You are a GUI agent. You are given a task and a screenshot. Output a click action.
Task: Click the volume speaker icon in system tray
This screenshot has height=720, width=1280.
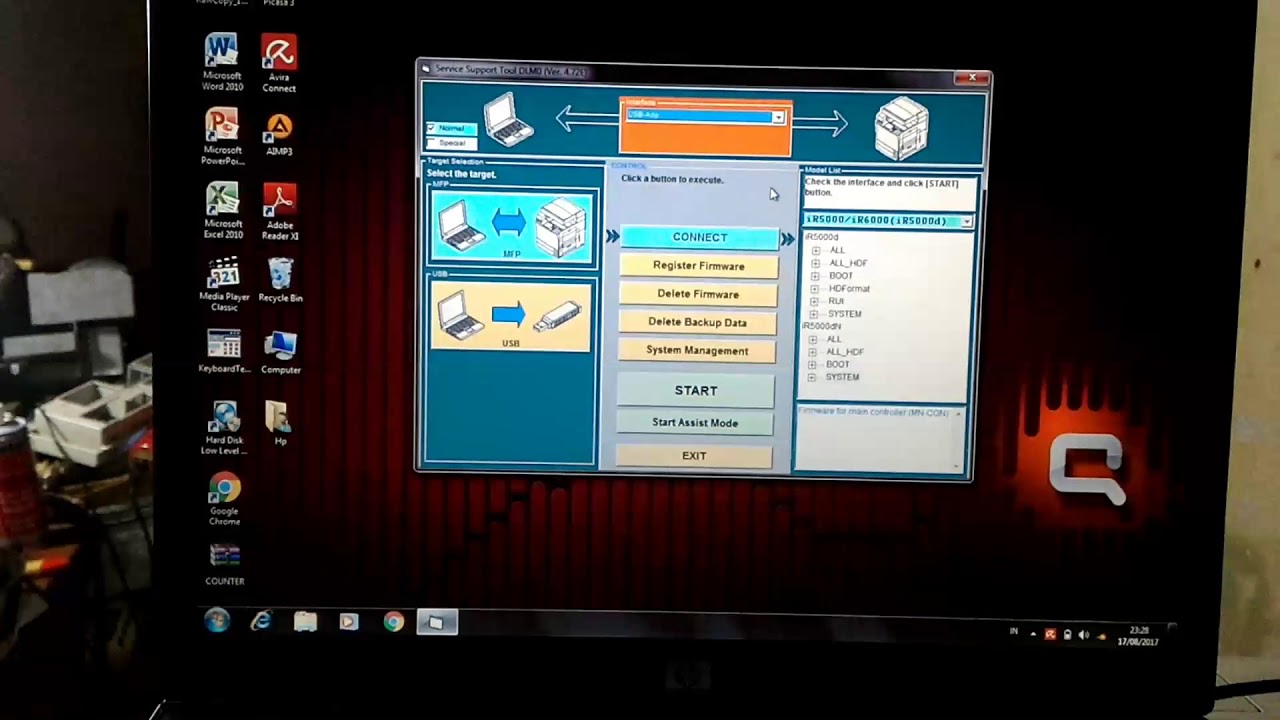pyautogui.click(x=1085, y=634)
